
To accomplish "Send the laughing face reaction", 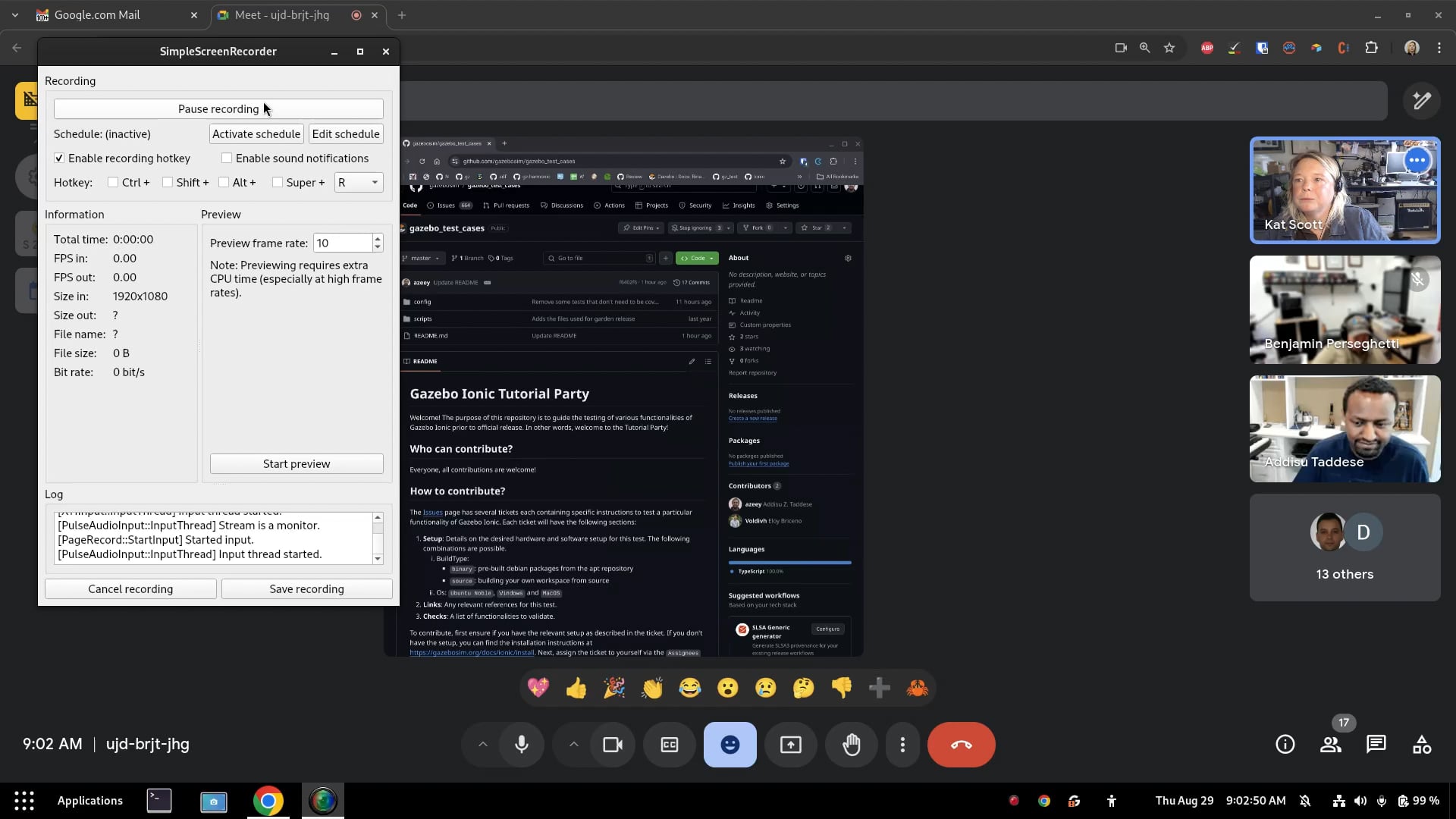I will tap(690, 688).
